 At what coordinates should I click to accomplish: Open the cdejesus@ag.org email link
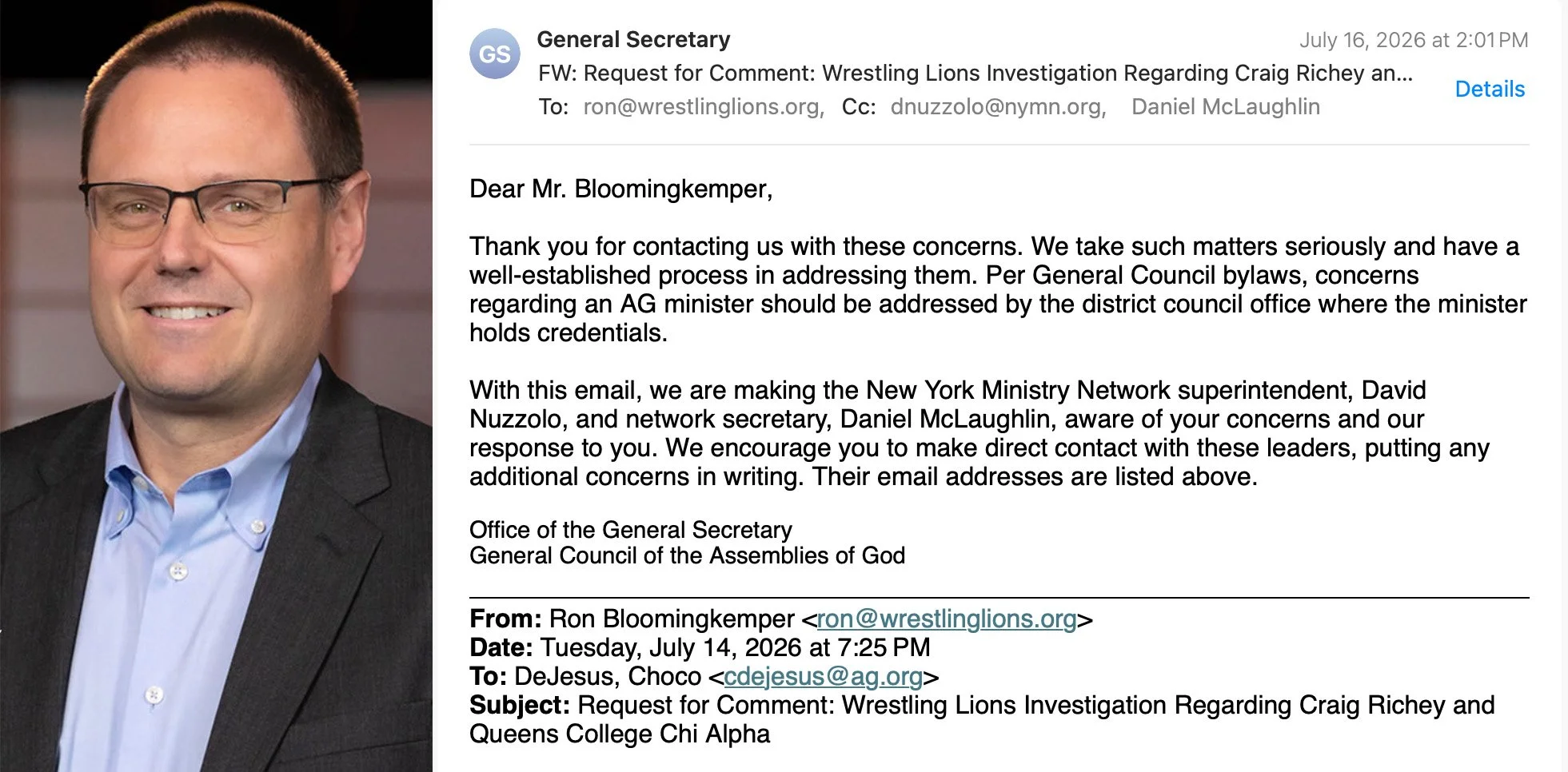[x=823, y=676]
